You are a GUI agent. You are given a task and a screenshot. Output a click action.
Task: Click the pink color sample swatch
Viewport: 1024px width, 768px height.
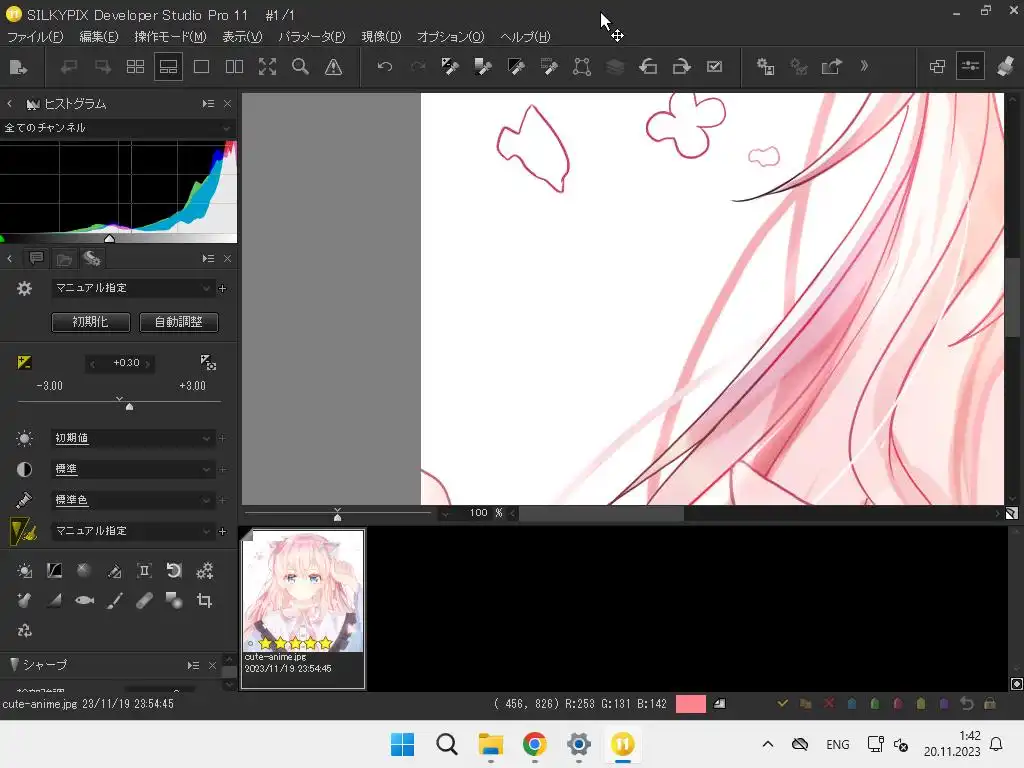pyautogui.click(x=690, y=703)
